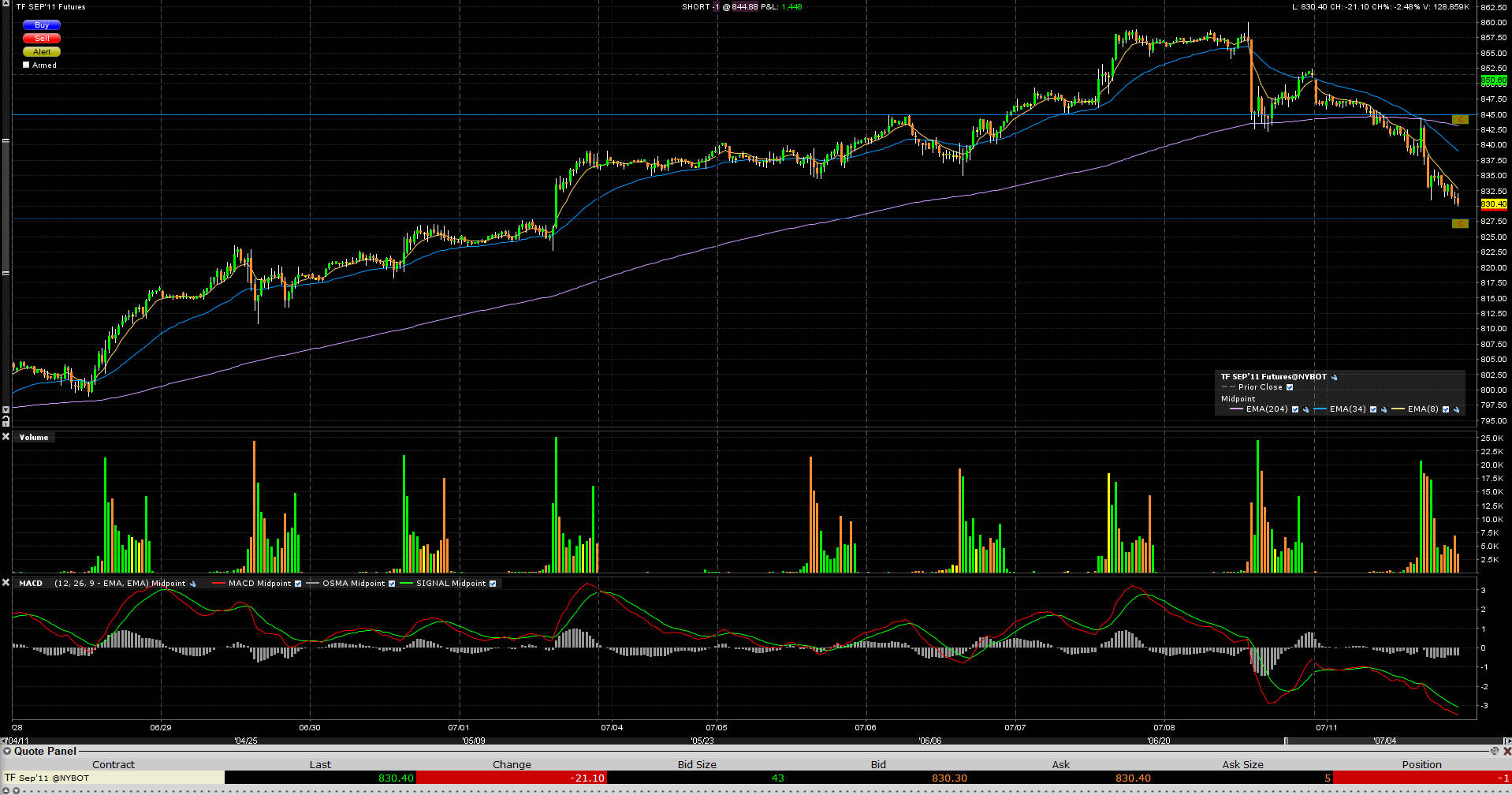This screenshot has height=795, width=1512.
Task: Click the Ask Size column header
Action: [x=1242, y=764]
